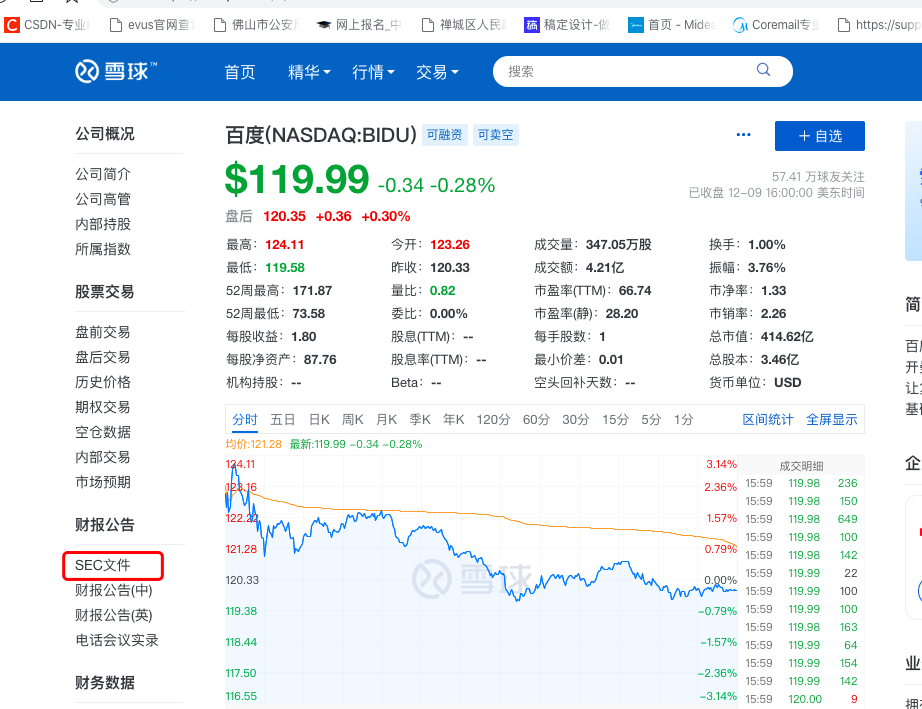Open 内部交易 in the sidebar
Screen dimensions: 922x709
tap(103, 457)
